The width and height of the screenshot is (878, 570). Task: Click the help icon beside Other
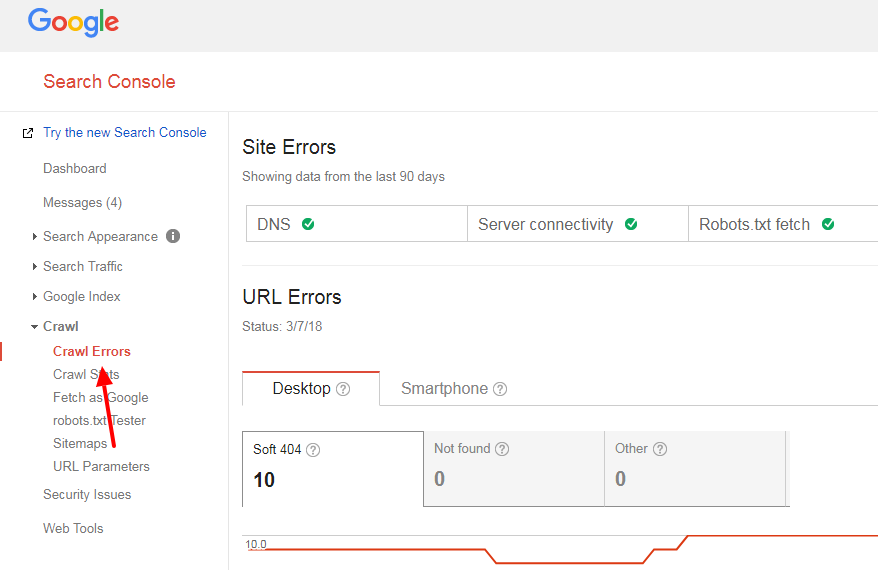(x=660, y=450)
